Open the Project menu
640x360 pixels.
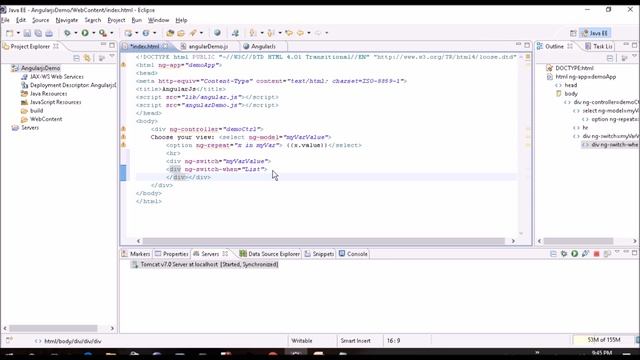(116, 20)
